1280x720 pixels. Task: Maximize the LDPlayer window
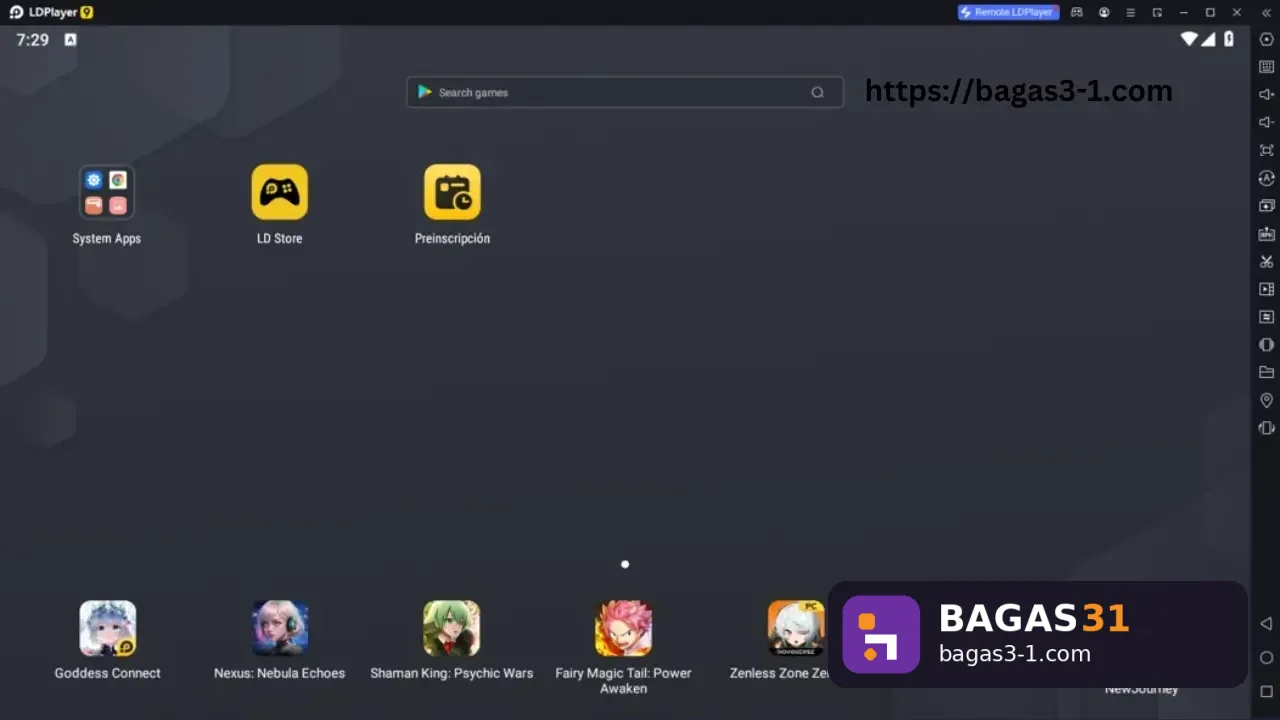1210,12
